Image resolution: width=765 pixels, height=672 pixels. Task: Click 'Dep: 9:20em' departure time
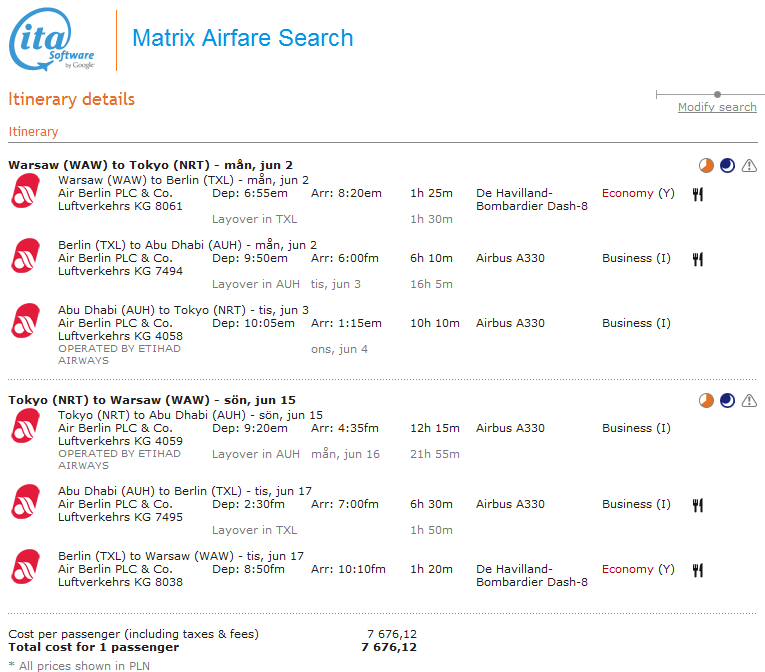pos(250,428)
